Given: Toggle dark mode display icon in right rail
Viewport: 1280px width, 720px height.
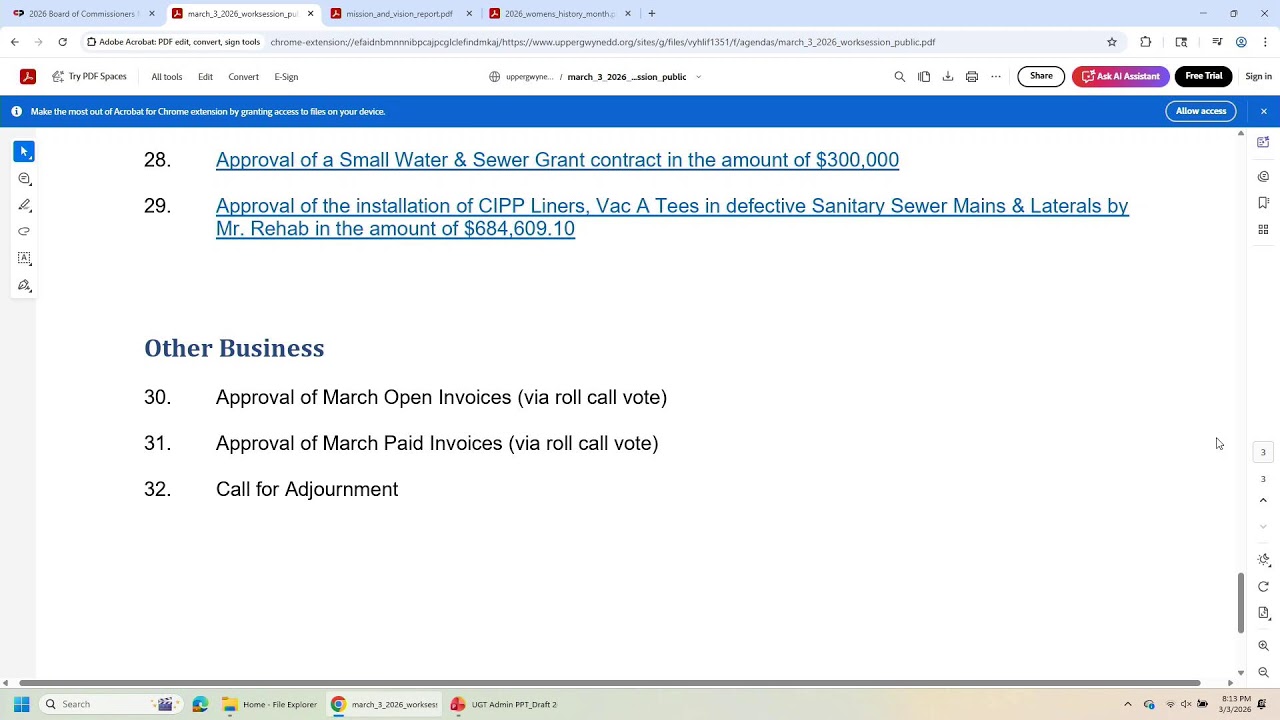Looking at the screenshot, I should (1263, 560).
